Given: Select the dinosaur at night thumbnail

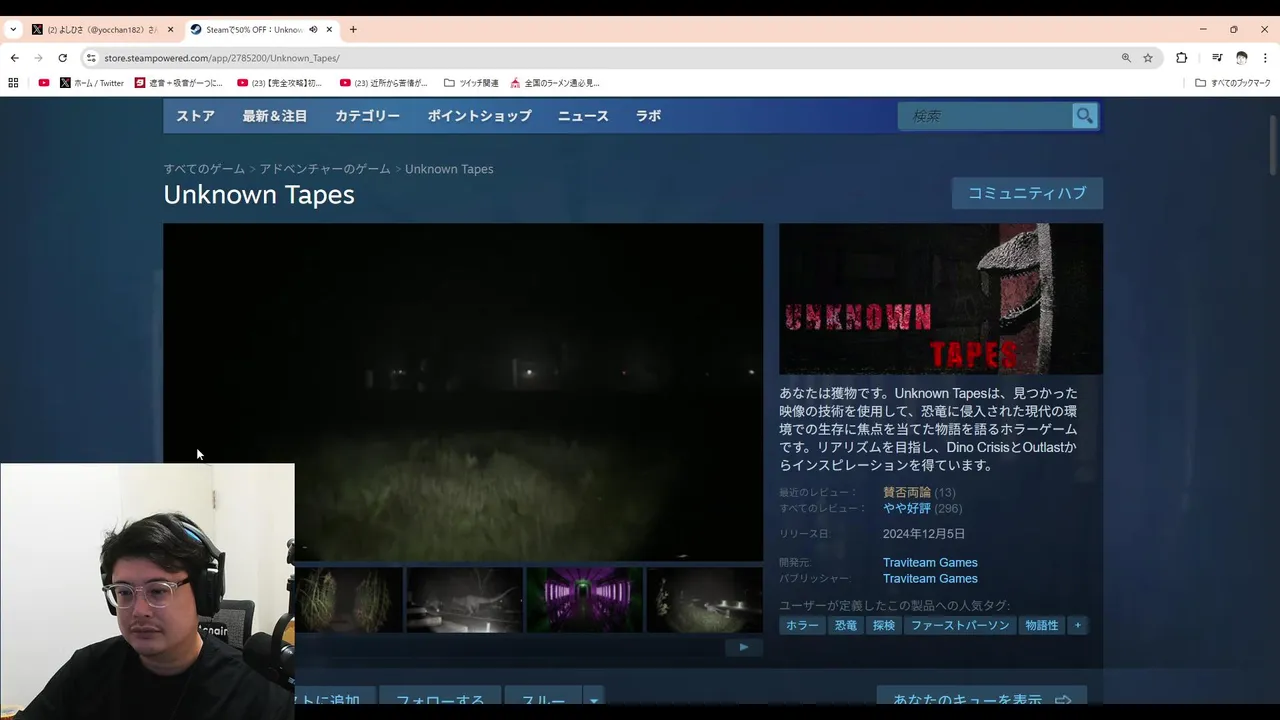Looking at the screenshot, I should click(x=465, y=600).
